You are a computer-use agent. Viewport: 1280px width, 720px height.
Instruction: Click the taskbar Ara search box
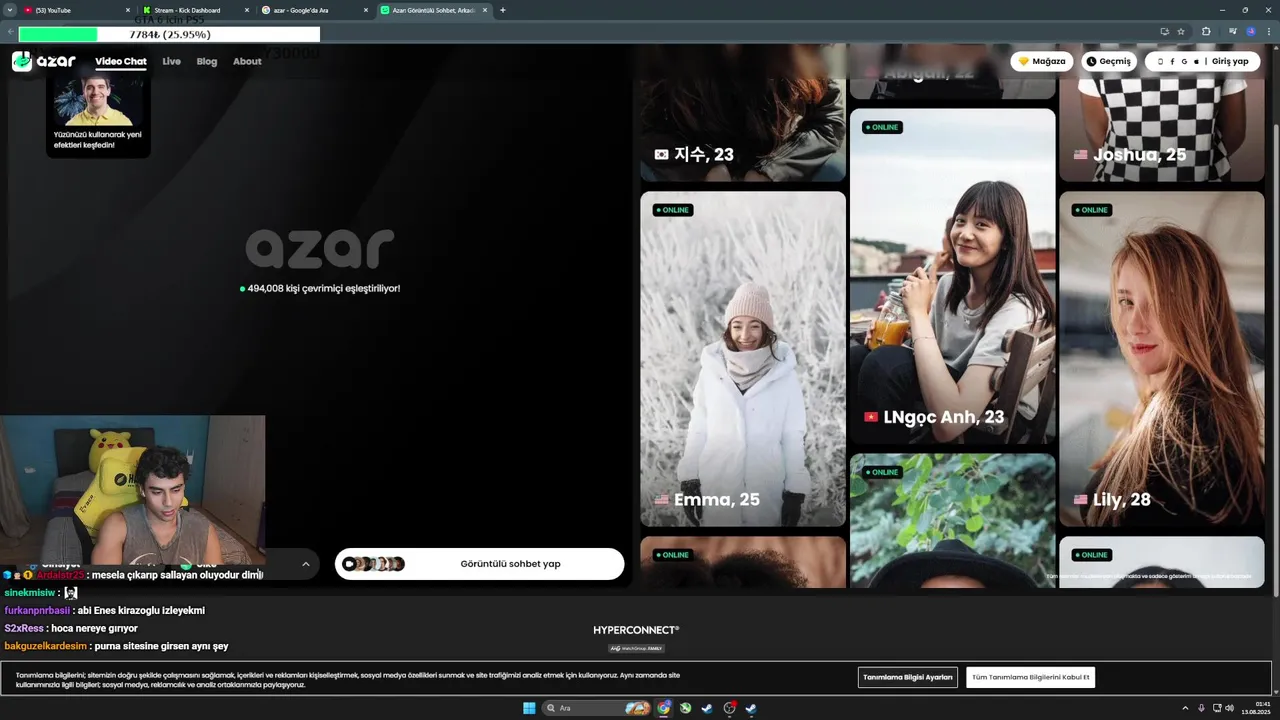(x=597, y=708)
